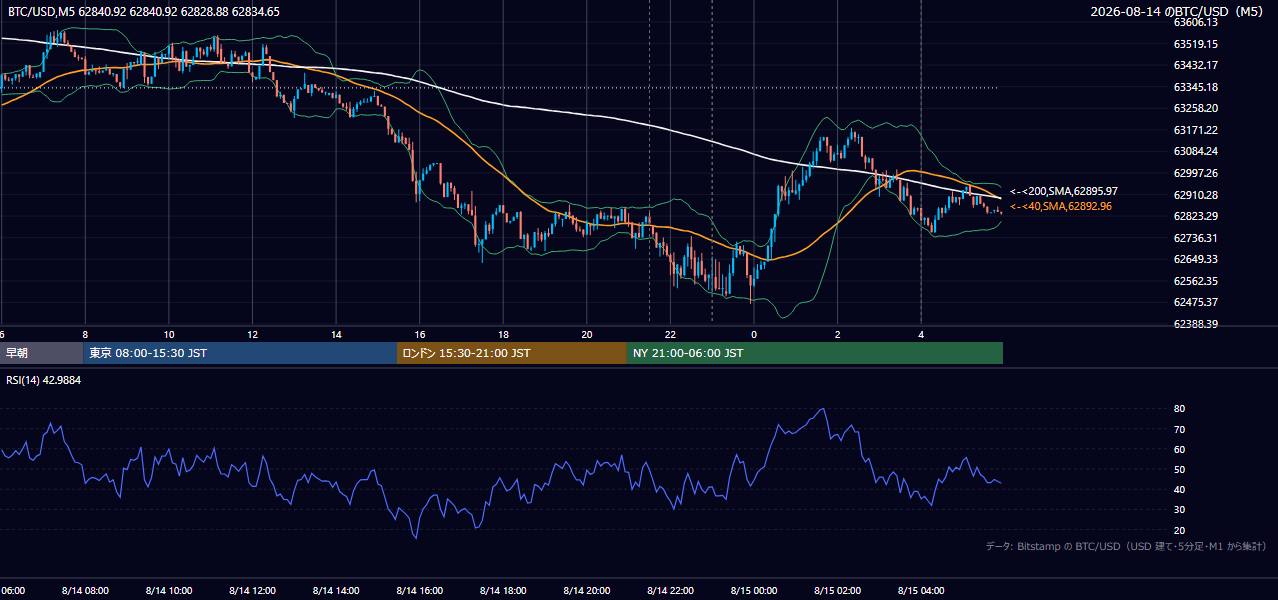Screen dimensions: 1278x600
Task: Click price axis label 62910.28
Action: tap(1195, 195)
